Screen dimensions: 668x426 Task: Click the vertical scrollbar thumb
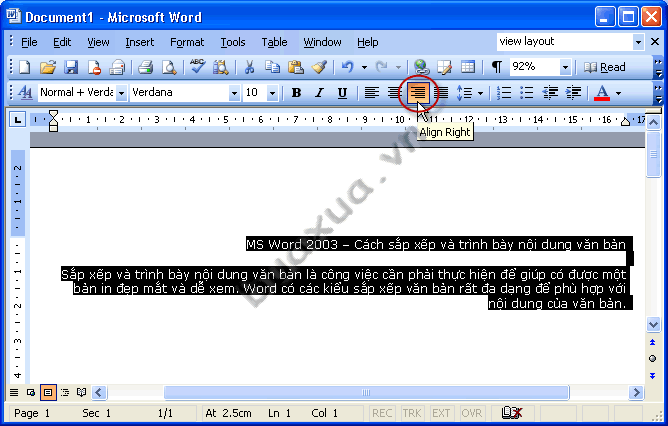tap(654, 155)
